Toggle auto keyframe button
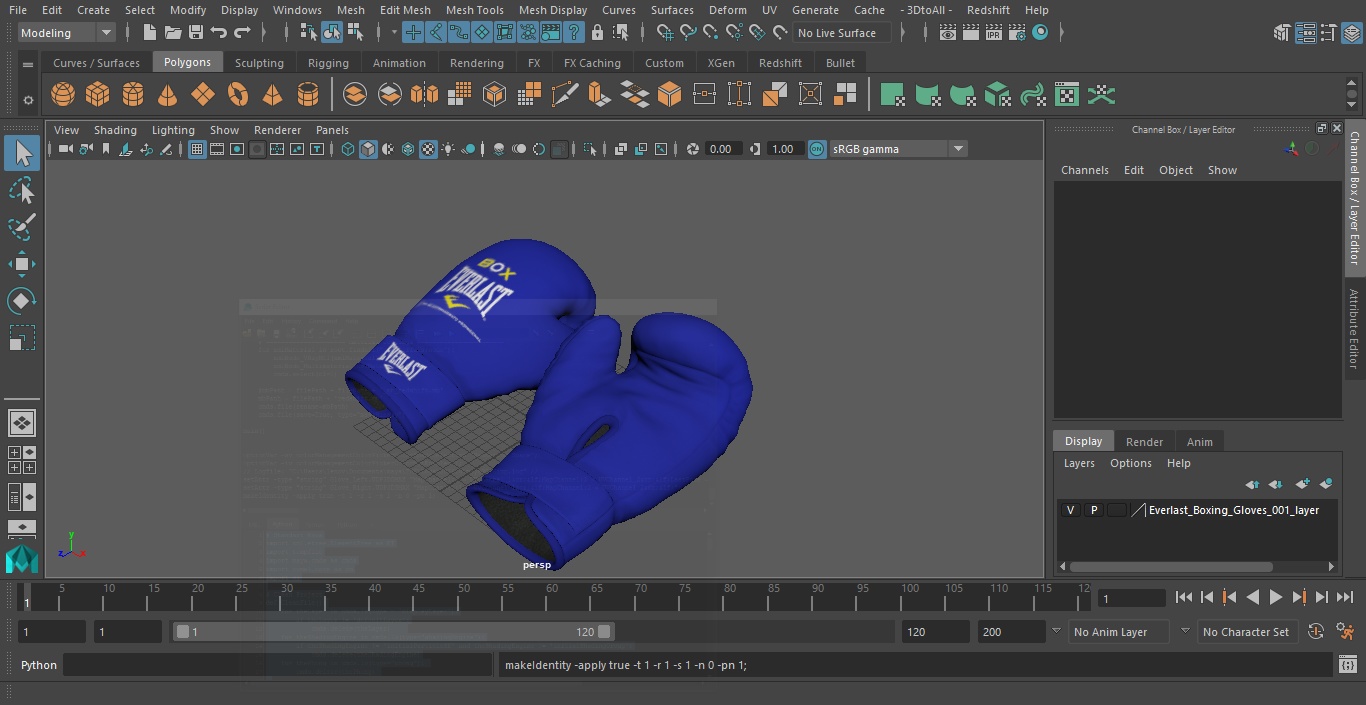 [1316, 632]
